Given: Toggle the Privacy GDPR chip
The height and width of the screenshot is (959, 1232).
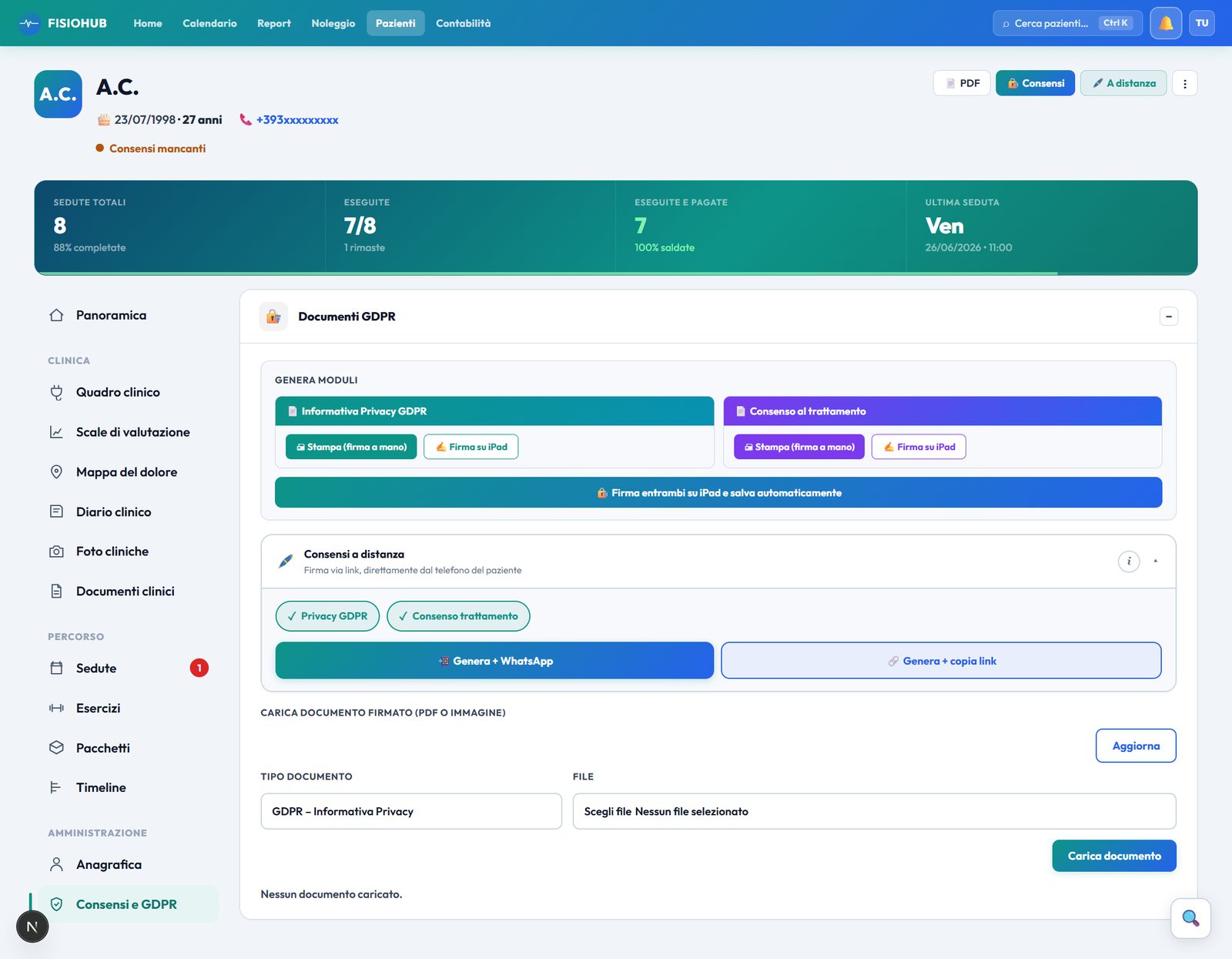Looking at the screenshot, I should [x=327, y=616].
